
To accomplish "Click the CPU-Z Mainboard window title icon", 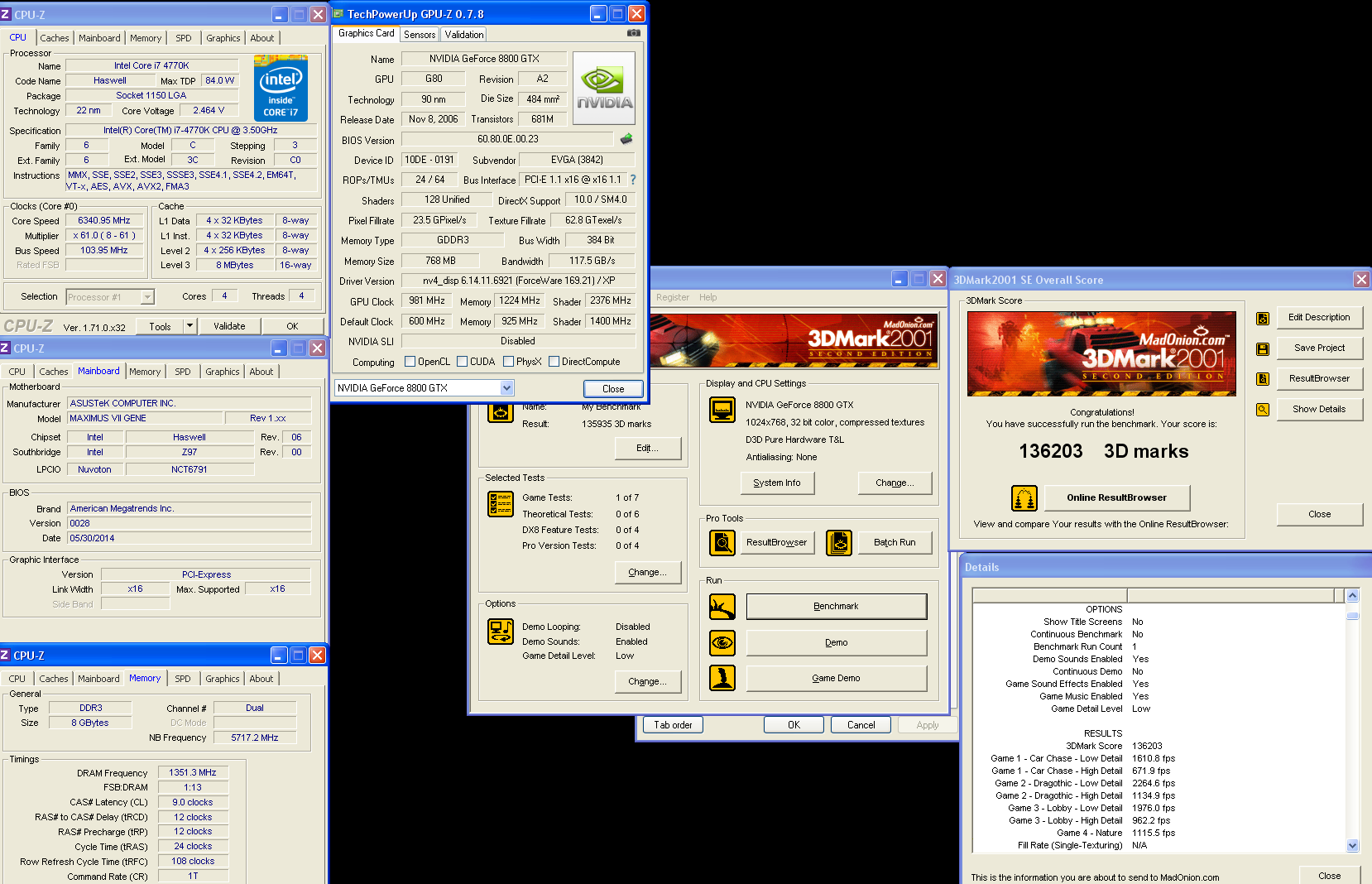I will (6, 348).
